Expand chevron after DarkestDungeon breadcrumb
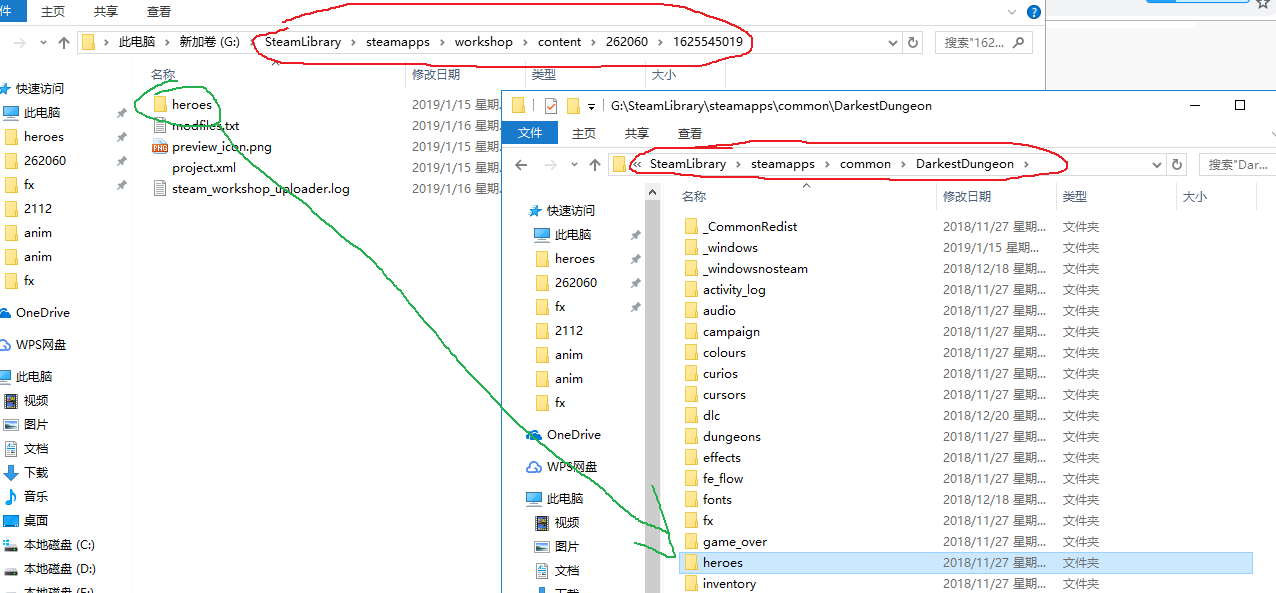Viewport: 1276px width, 593px height. tap(1026, 165)
